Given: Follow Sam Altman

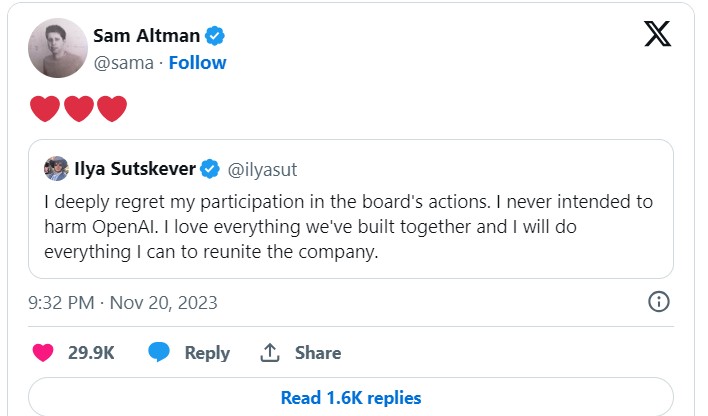Looking at the screenshot, I should (x=198, y=63).
